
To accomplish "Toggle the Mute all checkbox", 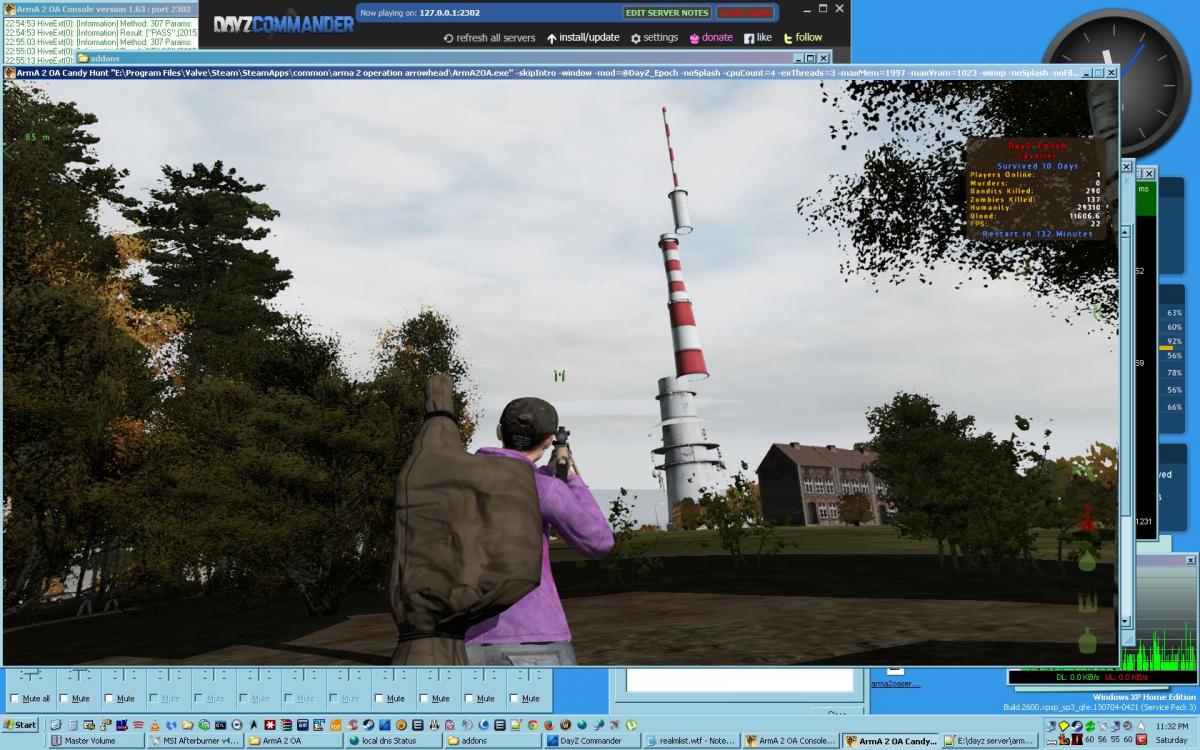I will point(14,698).
